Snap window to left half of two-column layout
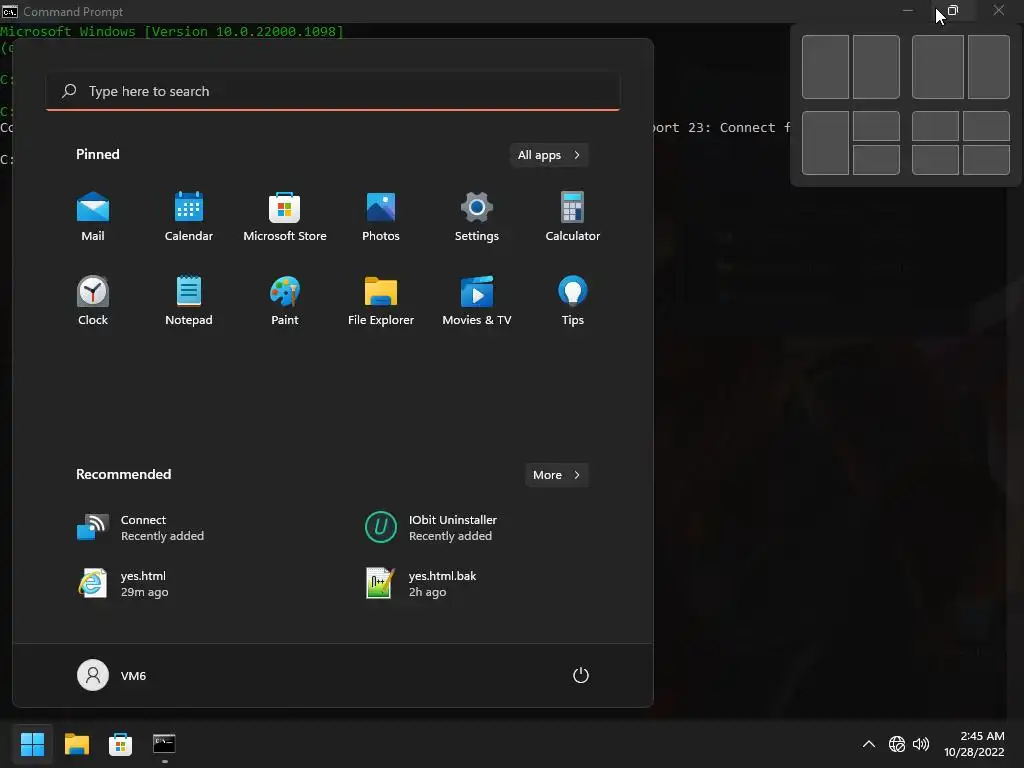Viewport: 1024px width, 768px height. pyautogui.click(x=825, y=67)
